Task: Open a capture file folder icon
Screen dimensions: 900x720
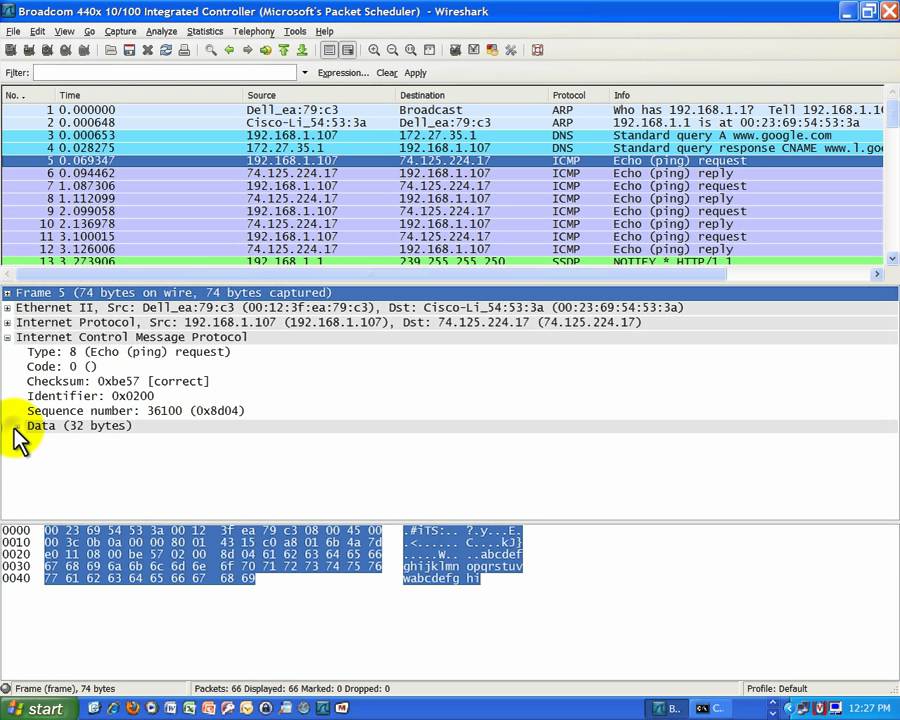Action: (x=111, y=51)
